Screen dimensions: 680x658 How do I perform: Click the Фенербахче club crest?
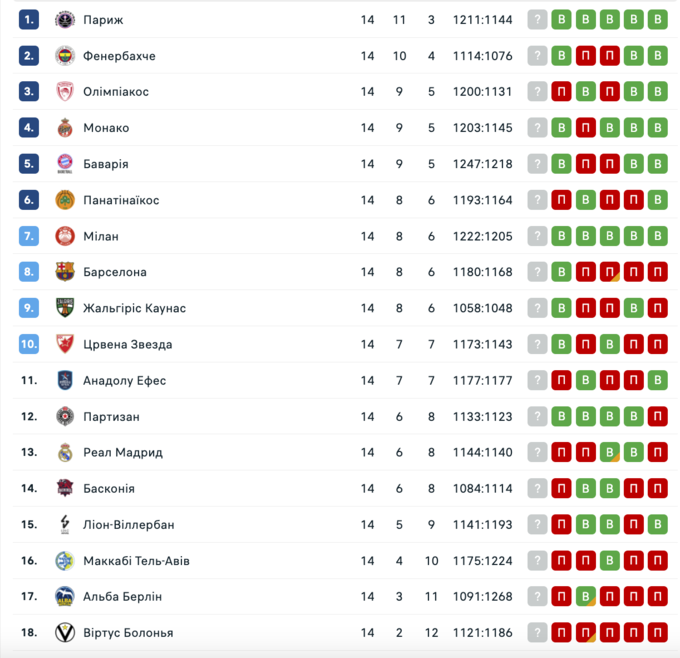[65, 56]
